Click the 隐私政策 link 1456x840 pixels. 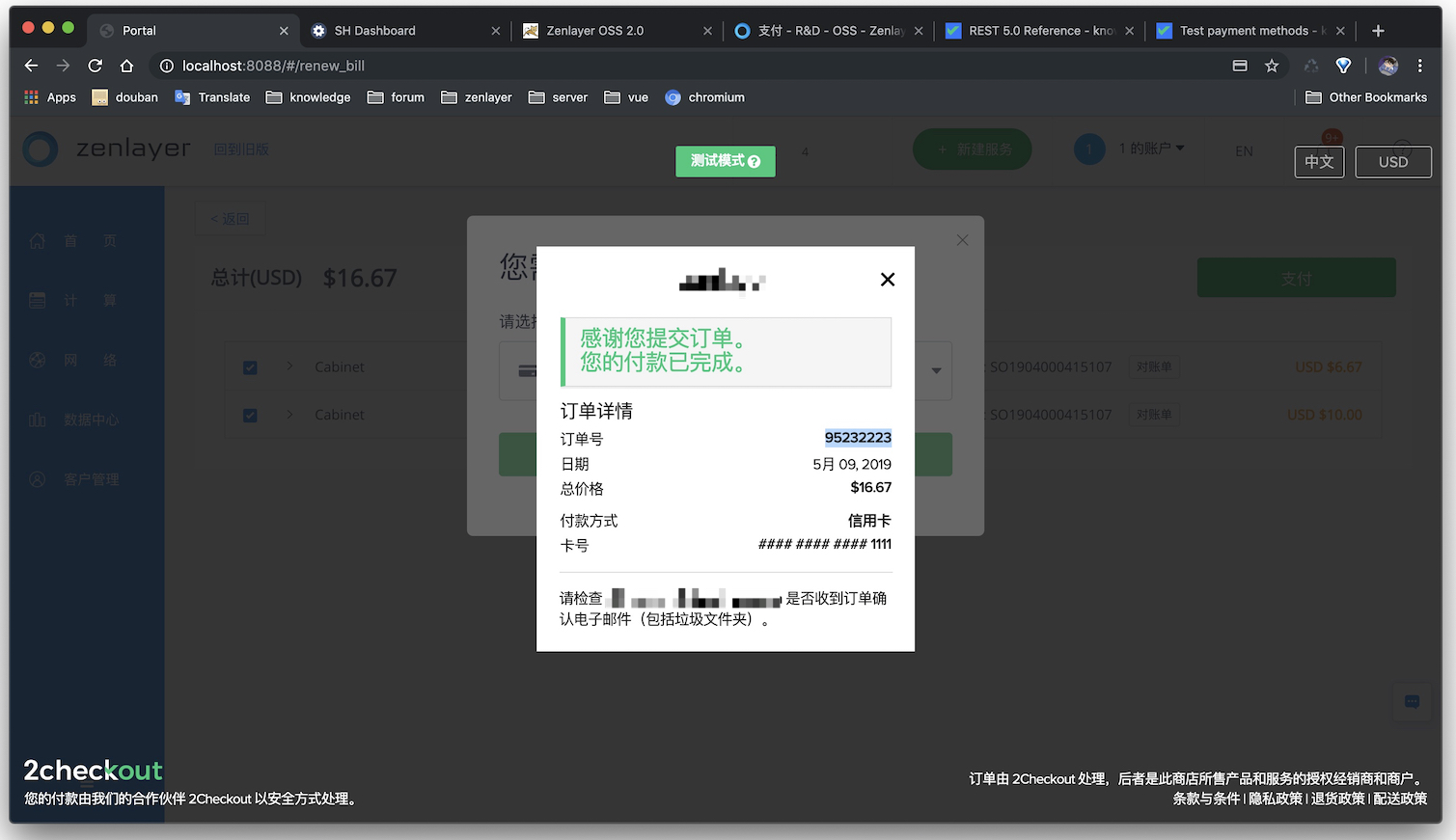click(1276, 799)
